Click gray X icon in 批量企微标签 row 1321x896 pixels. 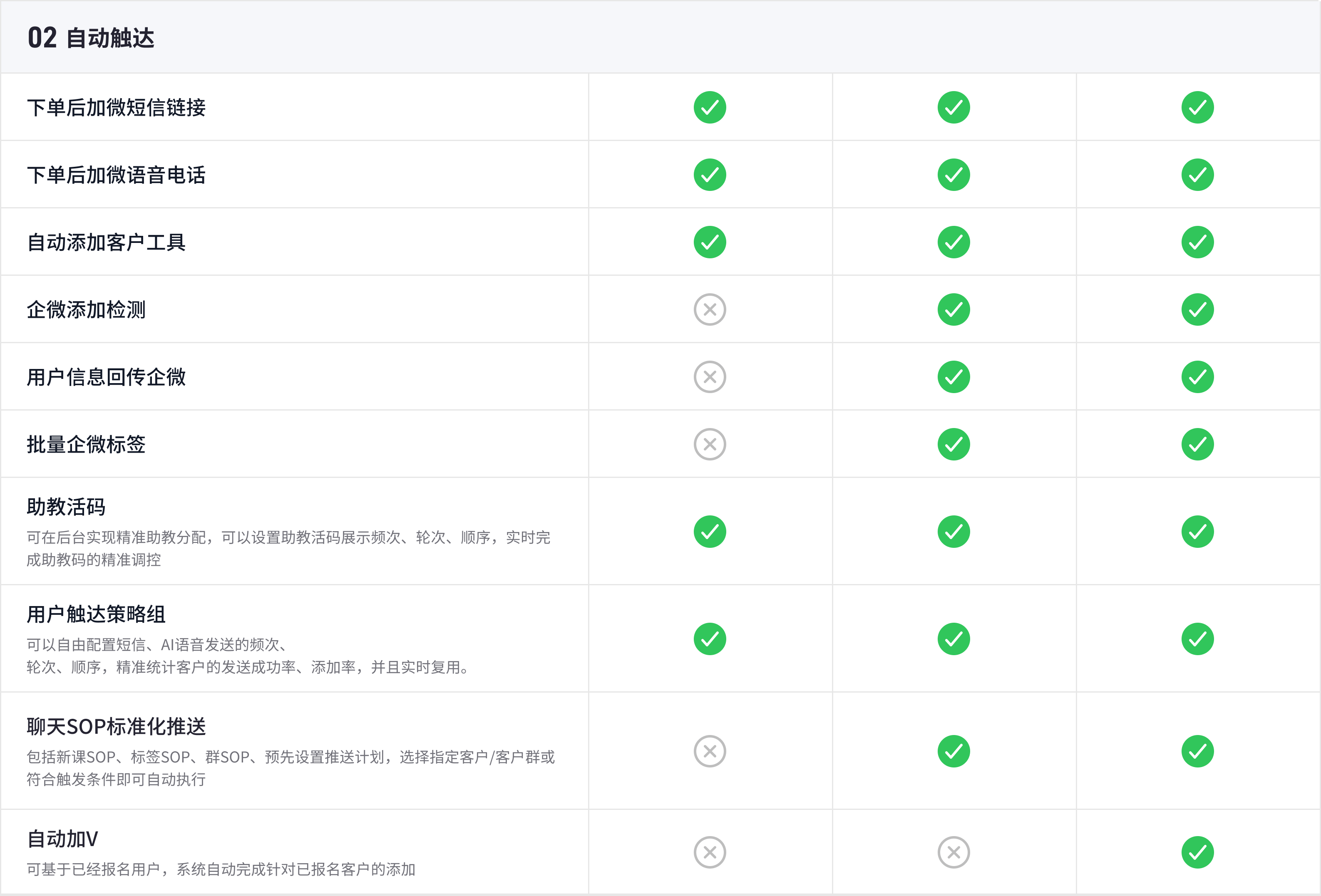click(x=709, y=444)
